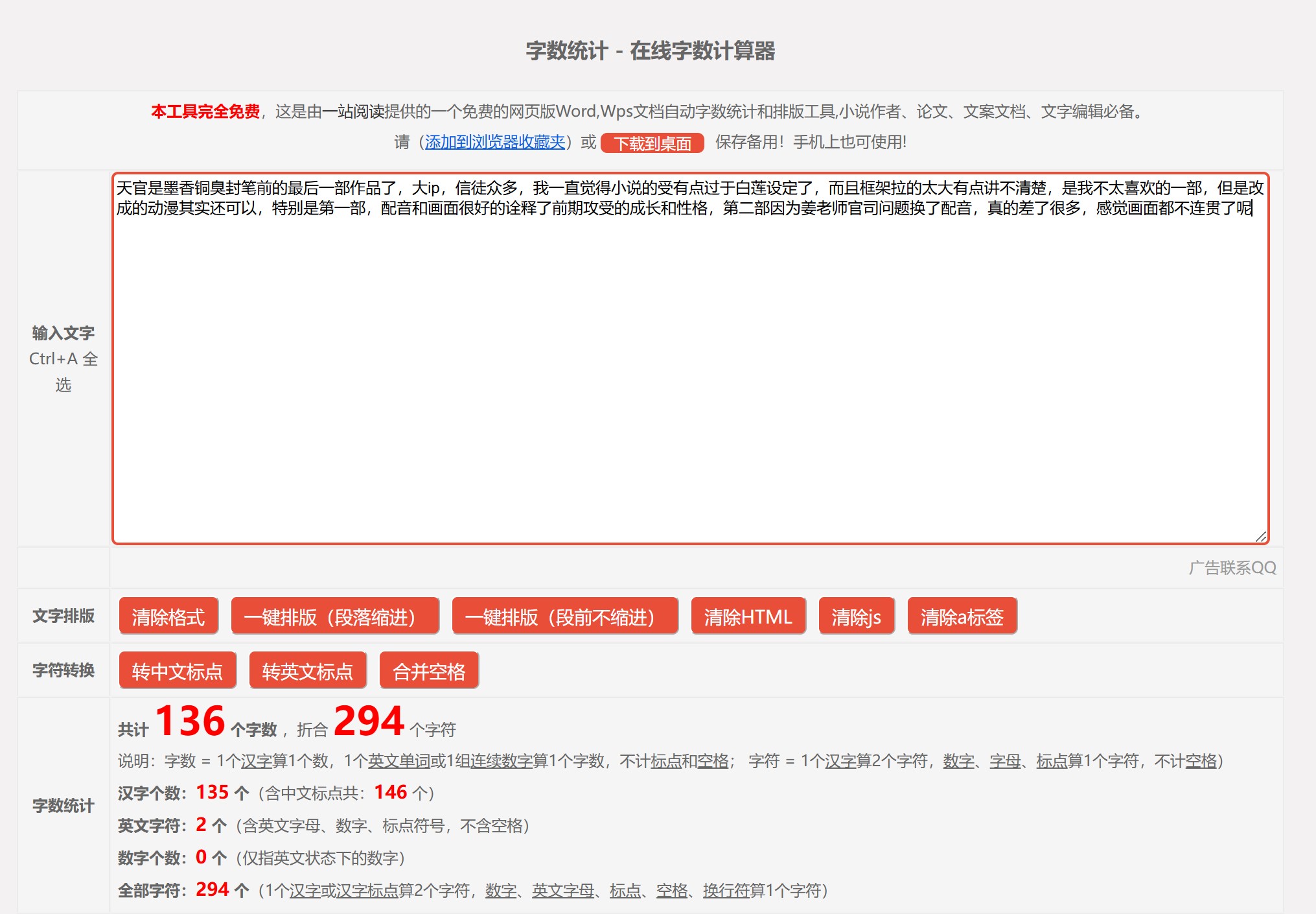Screen dimensions: 1316x914
Task: Click the 清除格式 button
Action: (x=168, y=616)
